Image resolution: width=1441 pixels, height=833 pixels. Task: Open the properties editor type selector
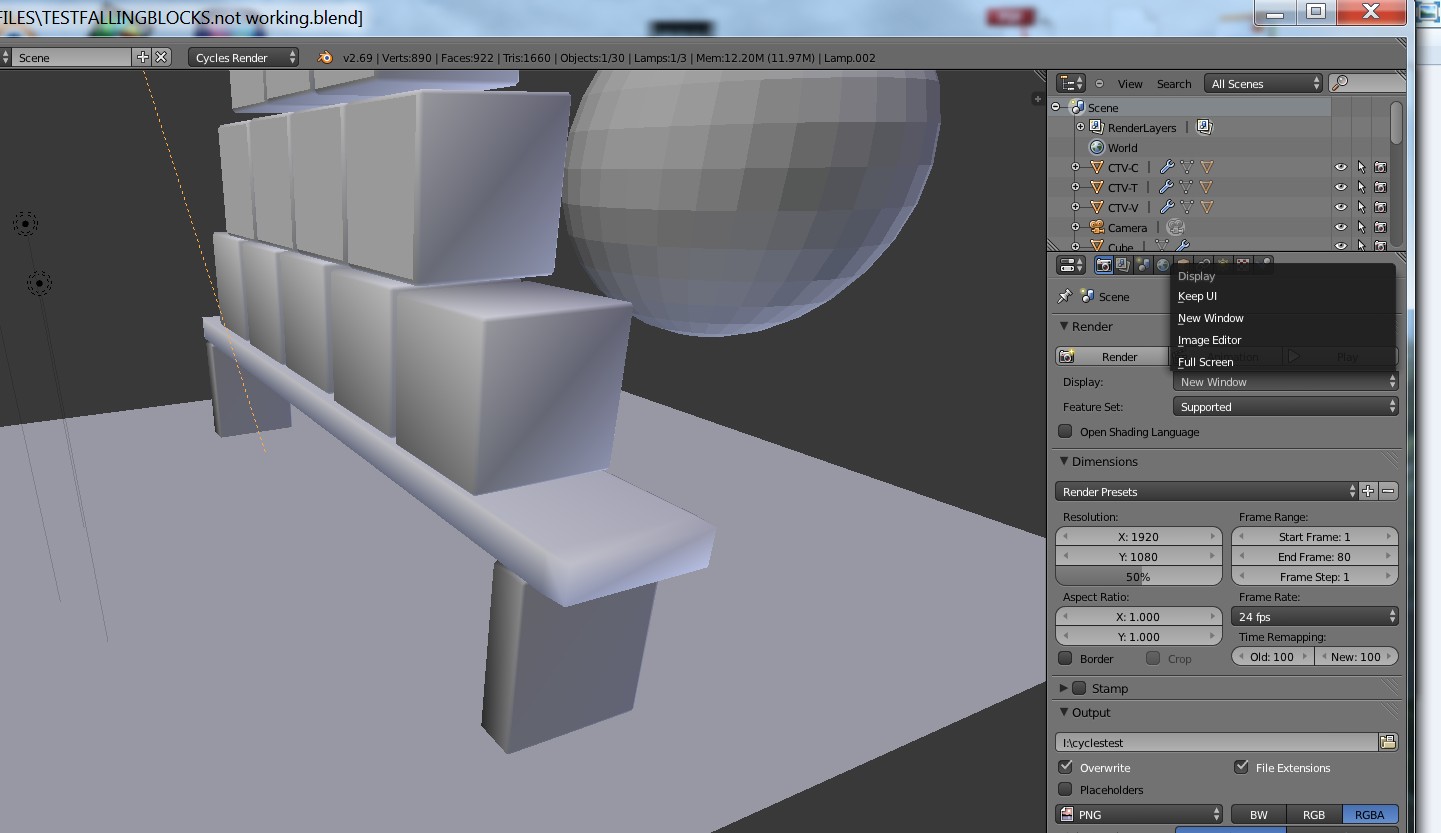click(1071, 265)
